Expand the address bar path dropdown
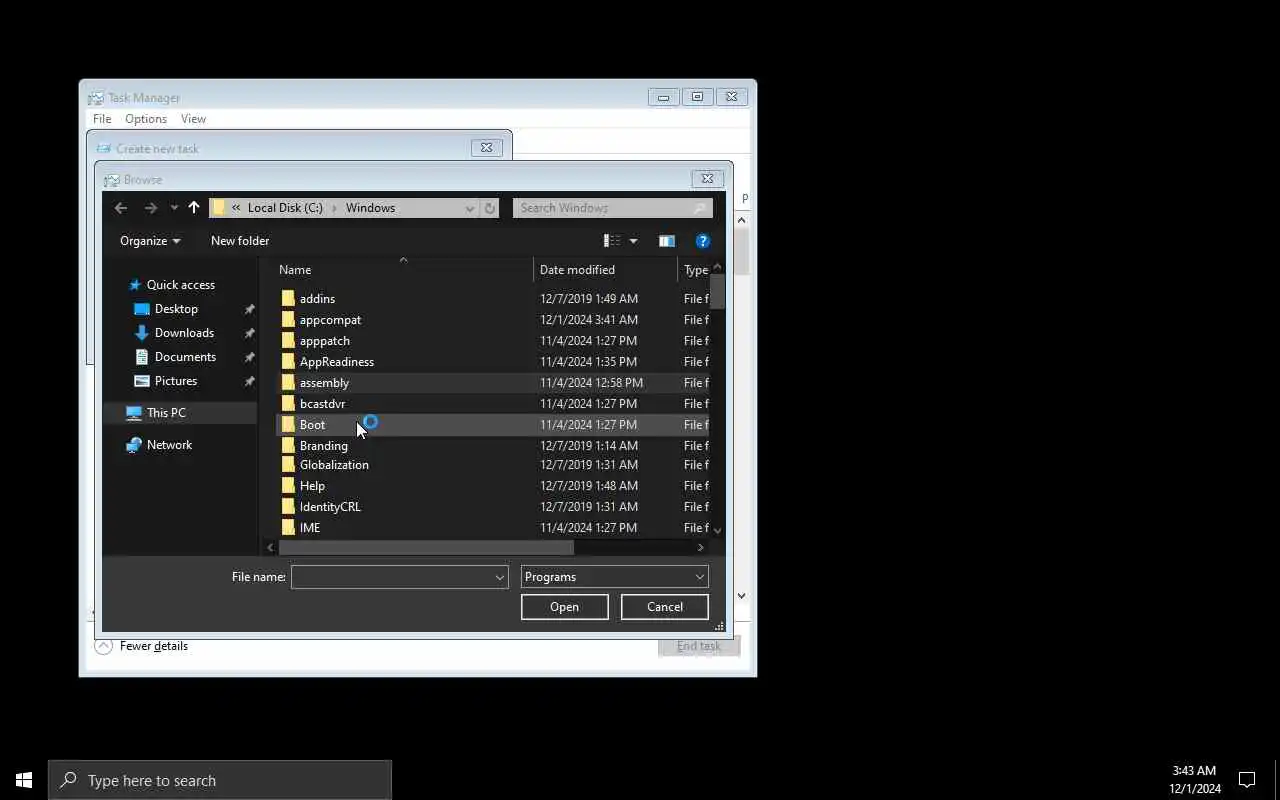 [469, 208]
